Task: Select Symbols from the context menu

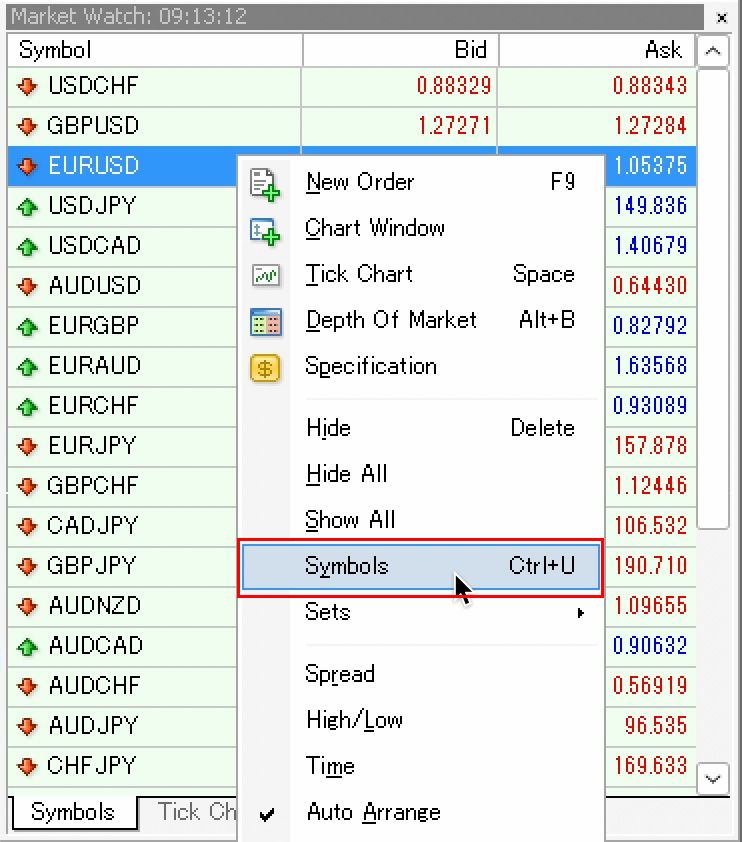Action: [420, 566]
